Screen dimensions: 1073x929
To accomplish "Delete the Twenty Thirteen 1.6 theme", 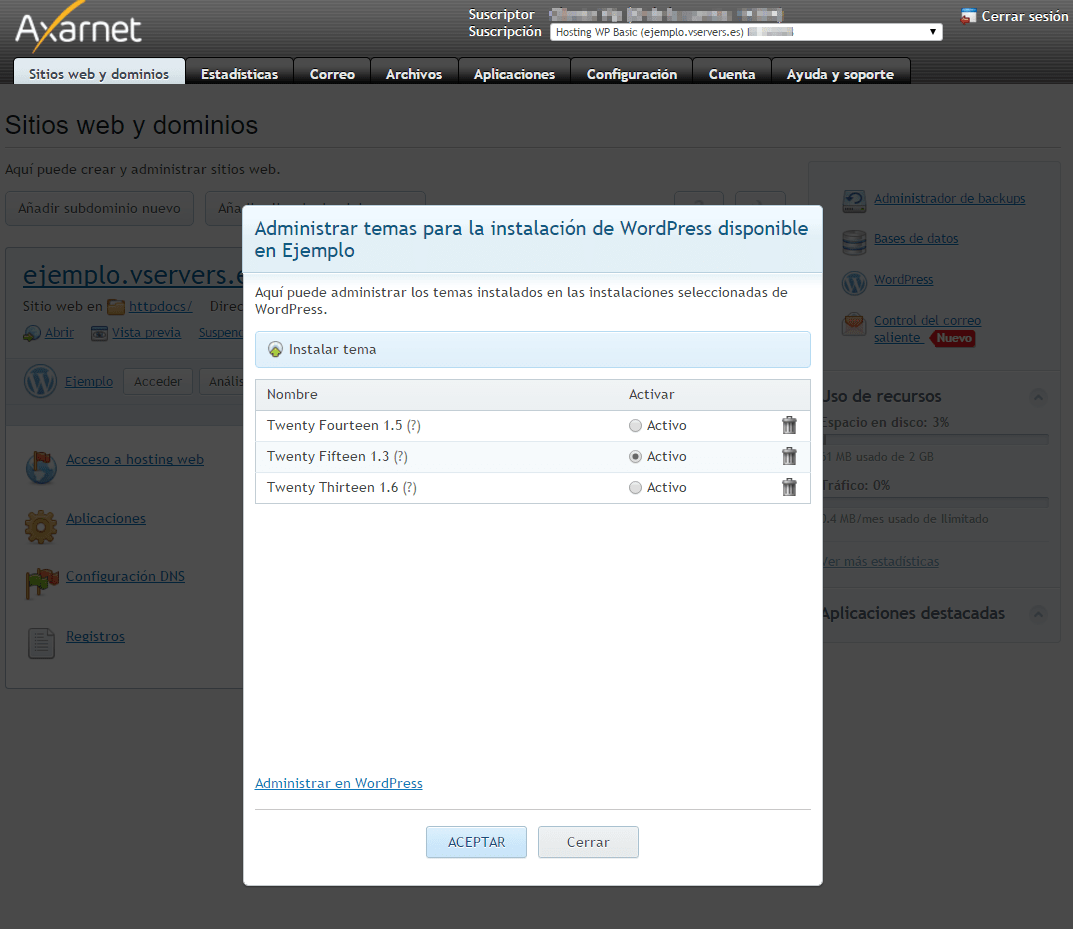I will click(x=789, y=486).
